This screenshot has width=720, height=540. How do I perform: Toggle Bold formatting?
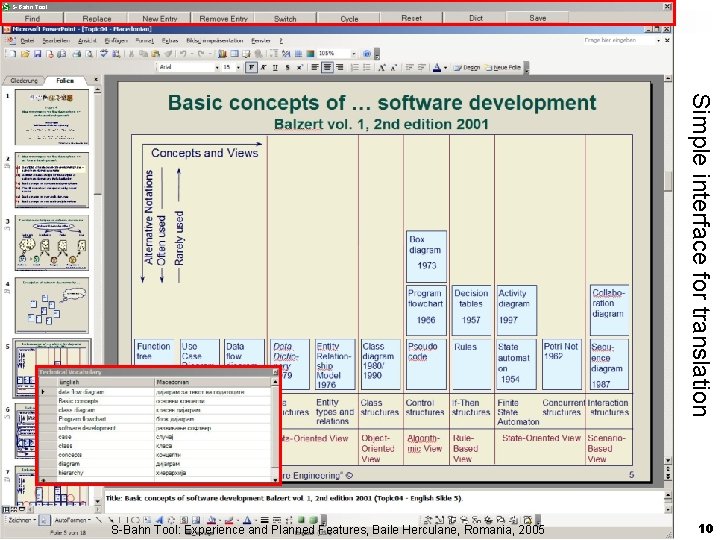(251, 68)
